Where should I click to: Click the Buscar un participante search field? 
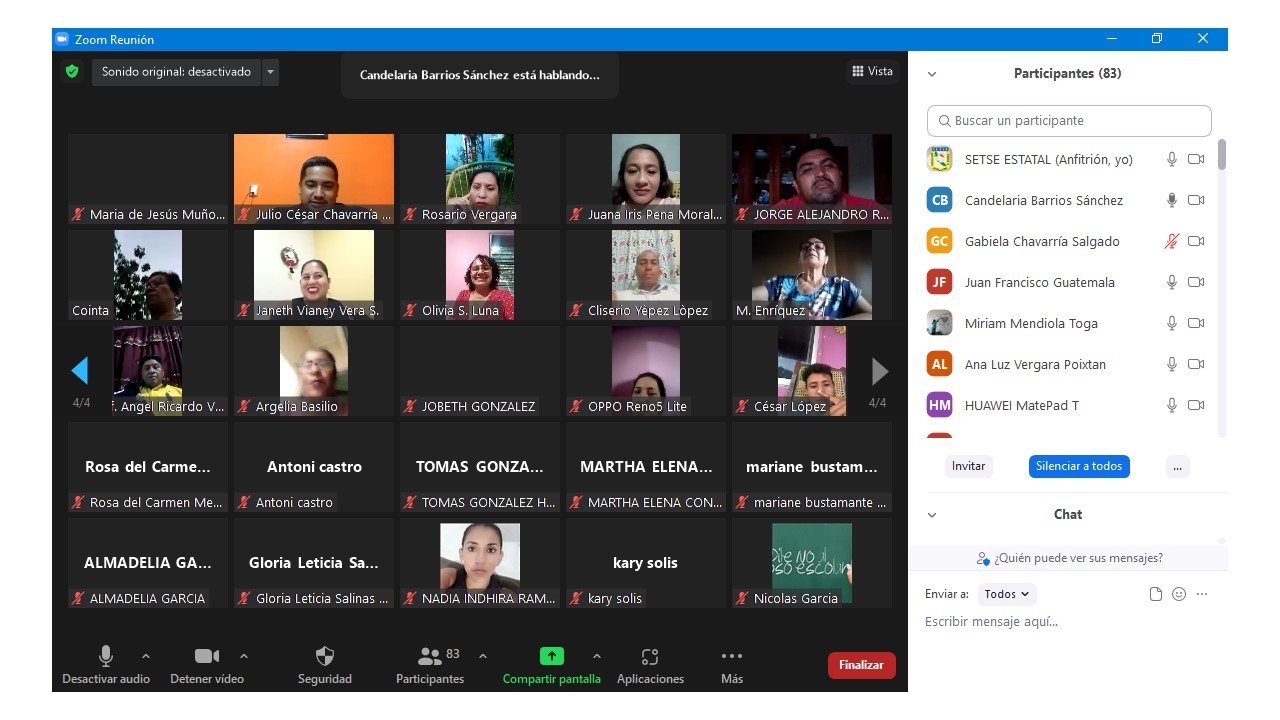pyautogui.click(x=1069, y=121)
